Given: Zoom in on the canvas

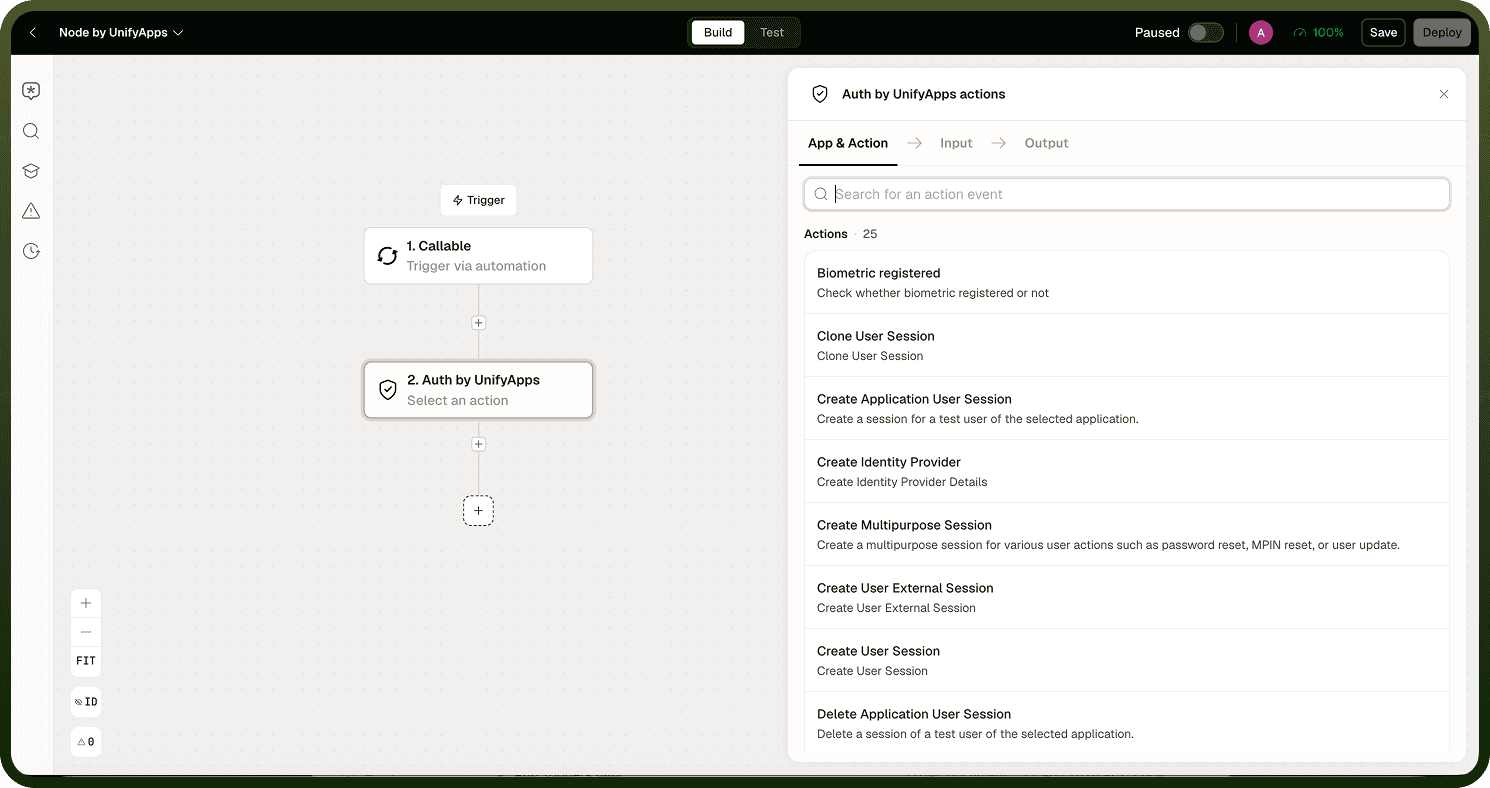Looking at the screenshot, I should coord(86,603).
